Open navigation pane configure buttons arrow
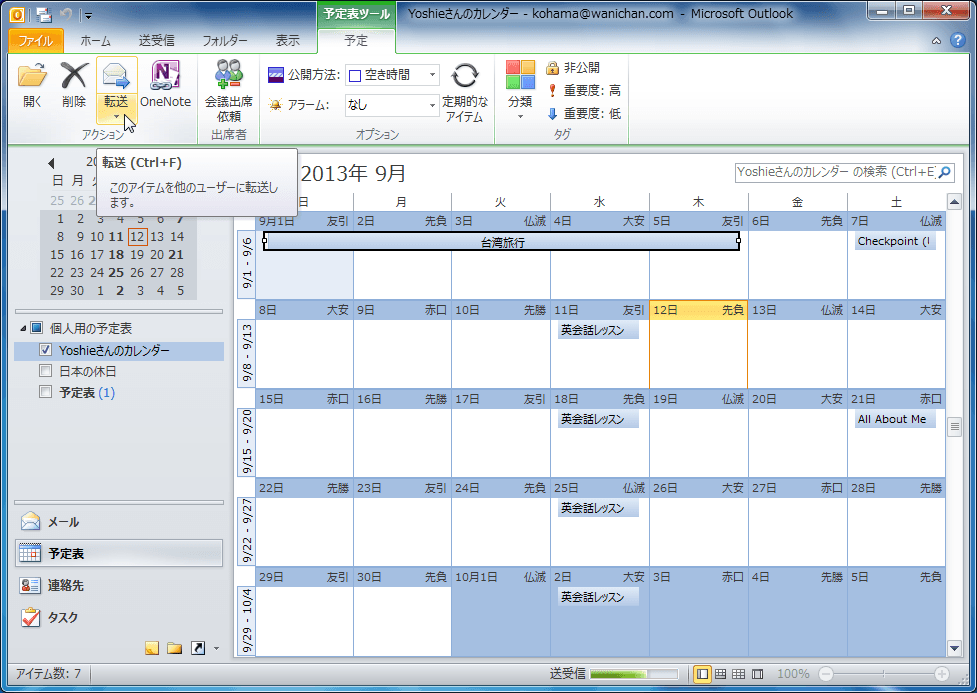 pos(216,649)
